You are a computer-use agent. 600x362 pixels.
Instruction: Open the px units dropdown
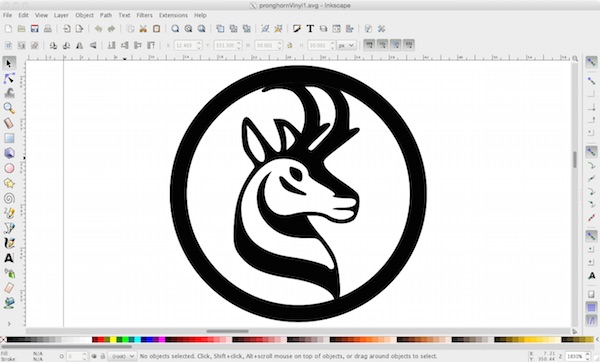347,45
